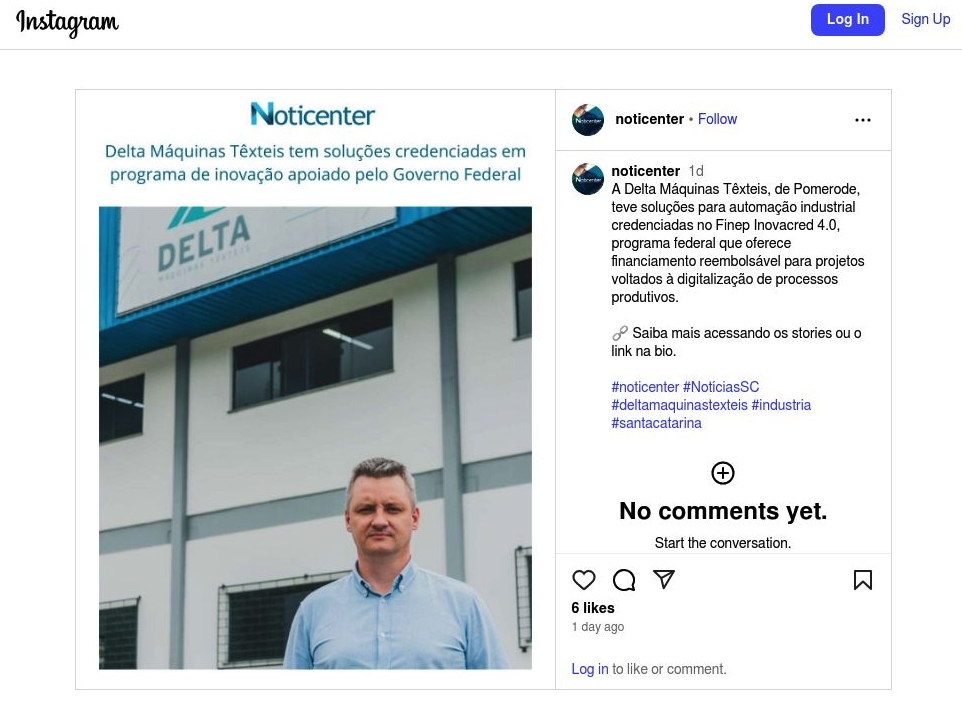Open the Sign Up link
This screenshot has height=717, width=962.
pos(925,19)
